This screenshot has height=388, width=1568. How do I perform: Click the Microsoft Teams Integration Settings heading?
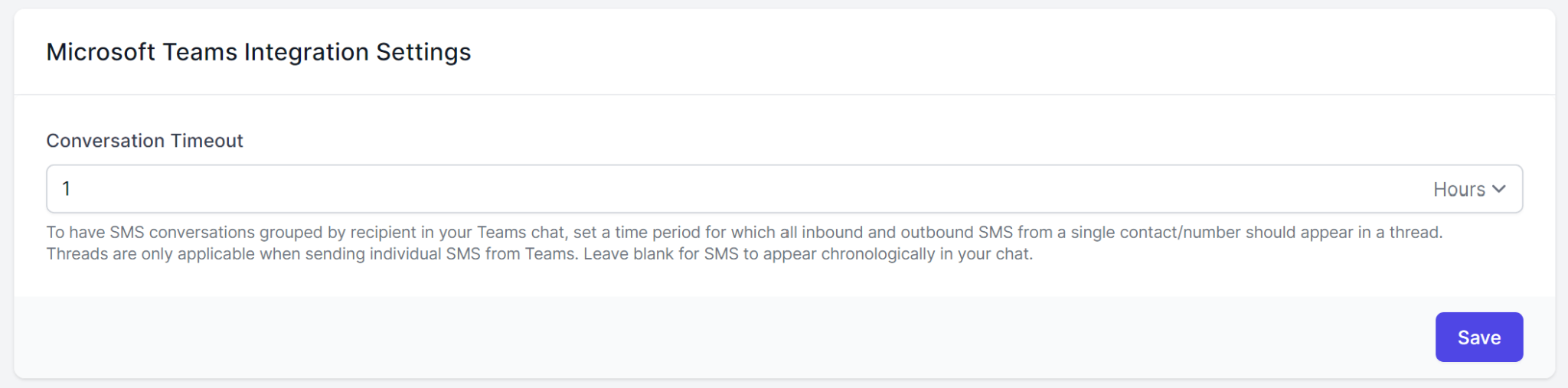point(259,52)
